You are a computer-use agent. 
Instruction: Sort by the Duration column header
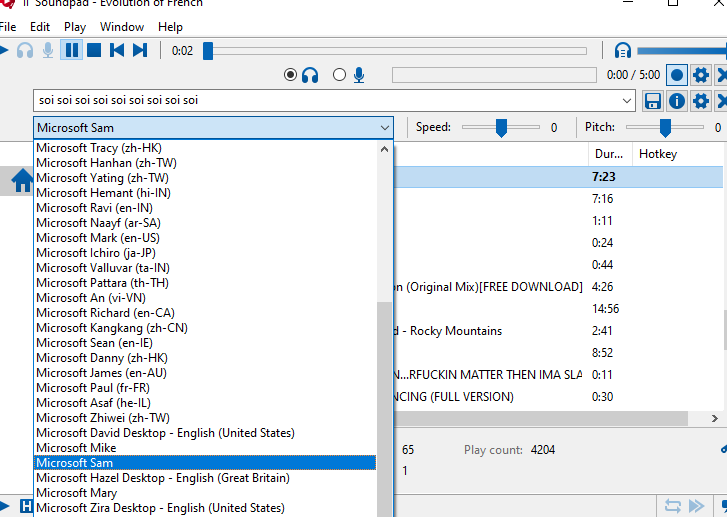pos(609,154)
